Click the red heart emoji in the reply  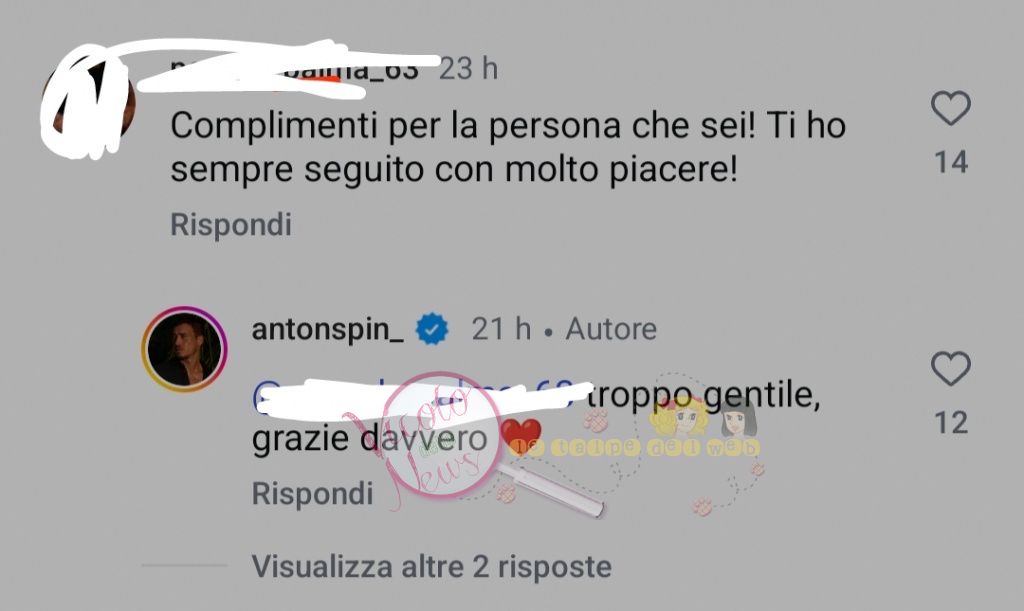pyautogui.click(x=520, y=436)
